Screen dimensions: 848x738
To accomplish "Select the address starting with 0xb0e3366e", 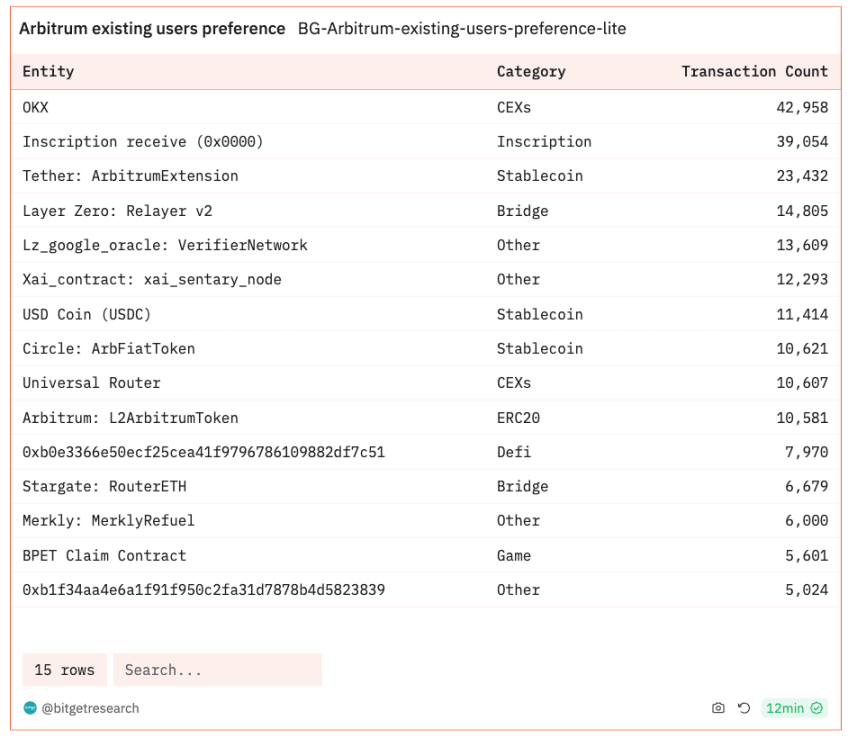I will (203, 452).
